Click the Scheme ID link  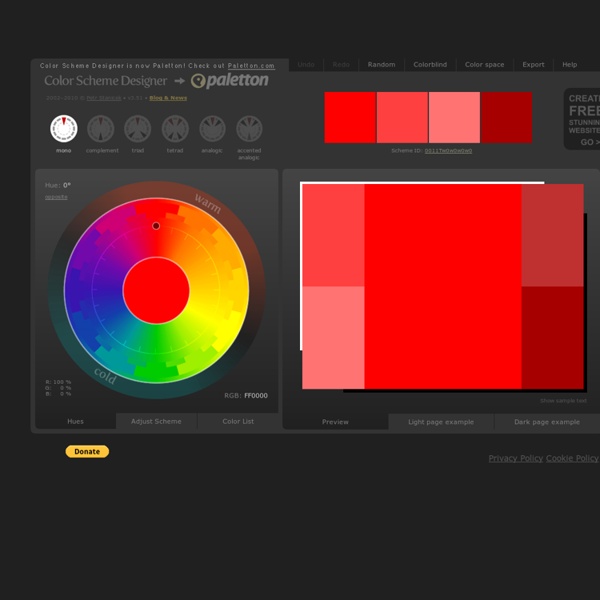pyautogui.click(x=448, y=151)
